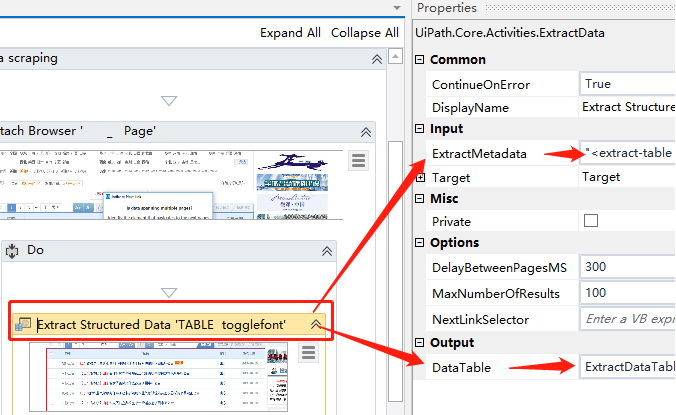Click the extracted table screenshot thumbnail
Image resolution: width=676 pixels, height=415 pixels.
pyautogui.click(x=158, y=377)
